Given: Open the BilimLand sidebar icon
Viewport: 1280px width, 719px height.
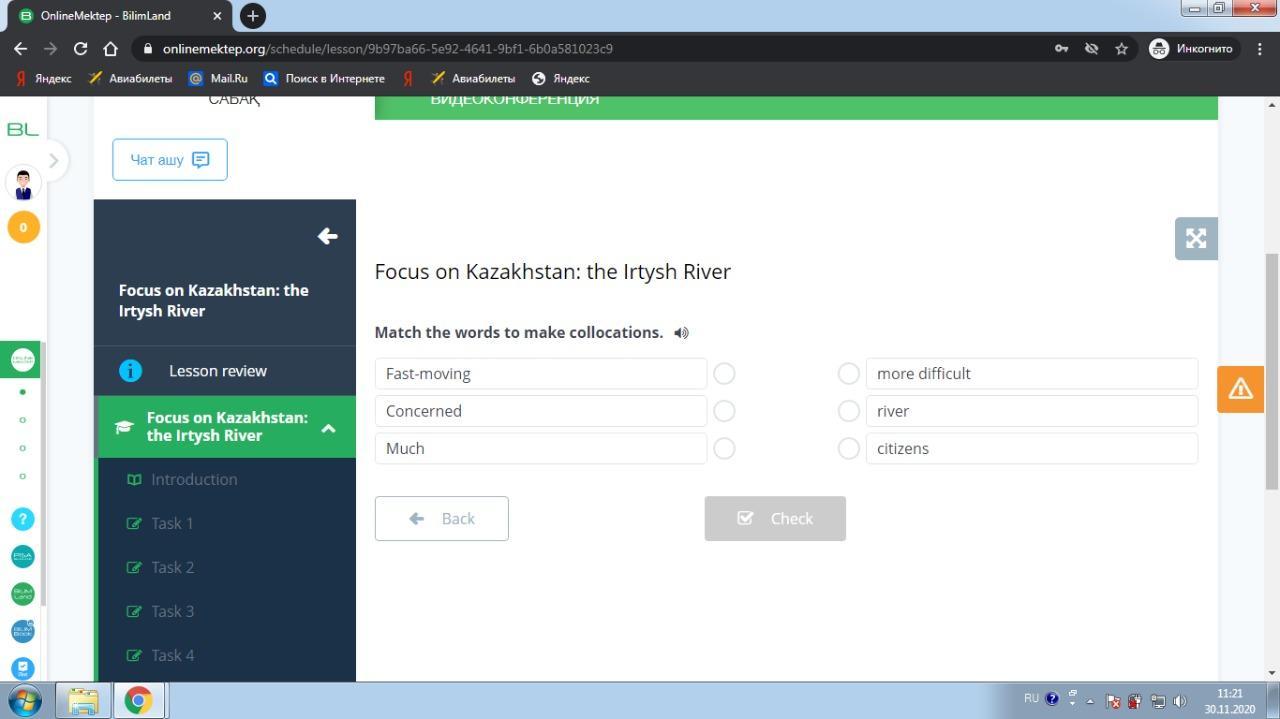Looking at the screenshot, I should tap(22, 594).
